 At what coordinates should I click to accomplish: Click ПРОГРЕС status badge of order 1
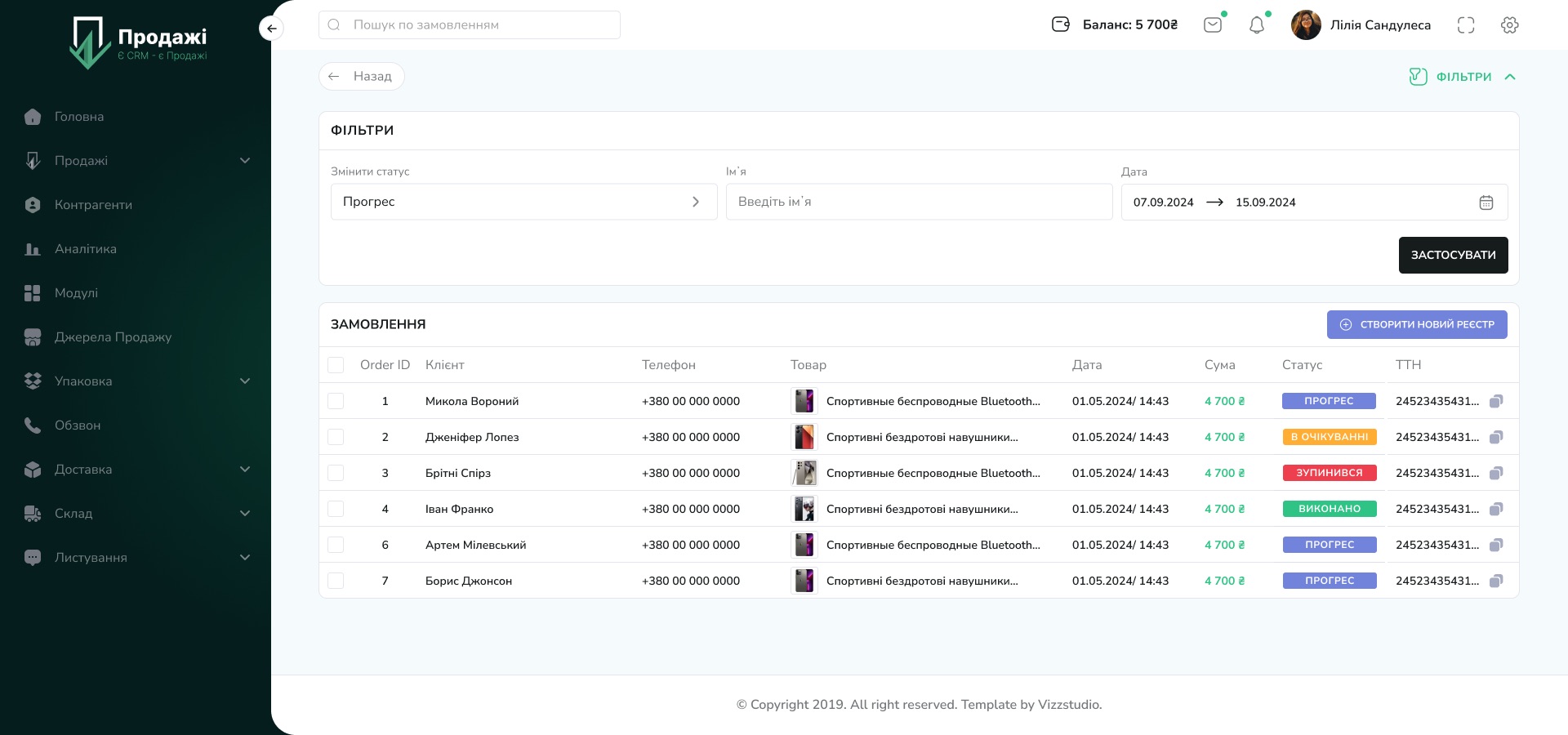(x=1329, y=401)
